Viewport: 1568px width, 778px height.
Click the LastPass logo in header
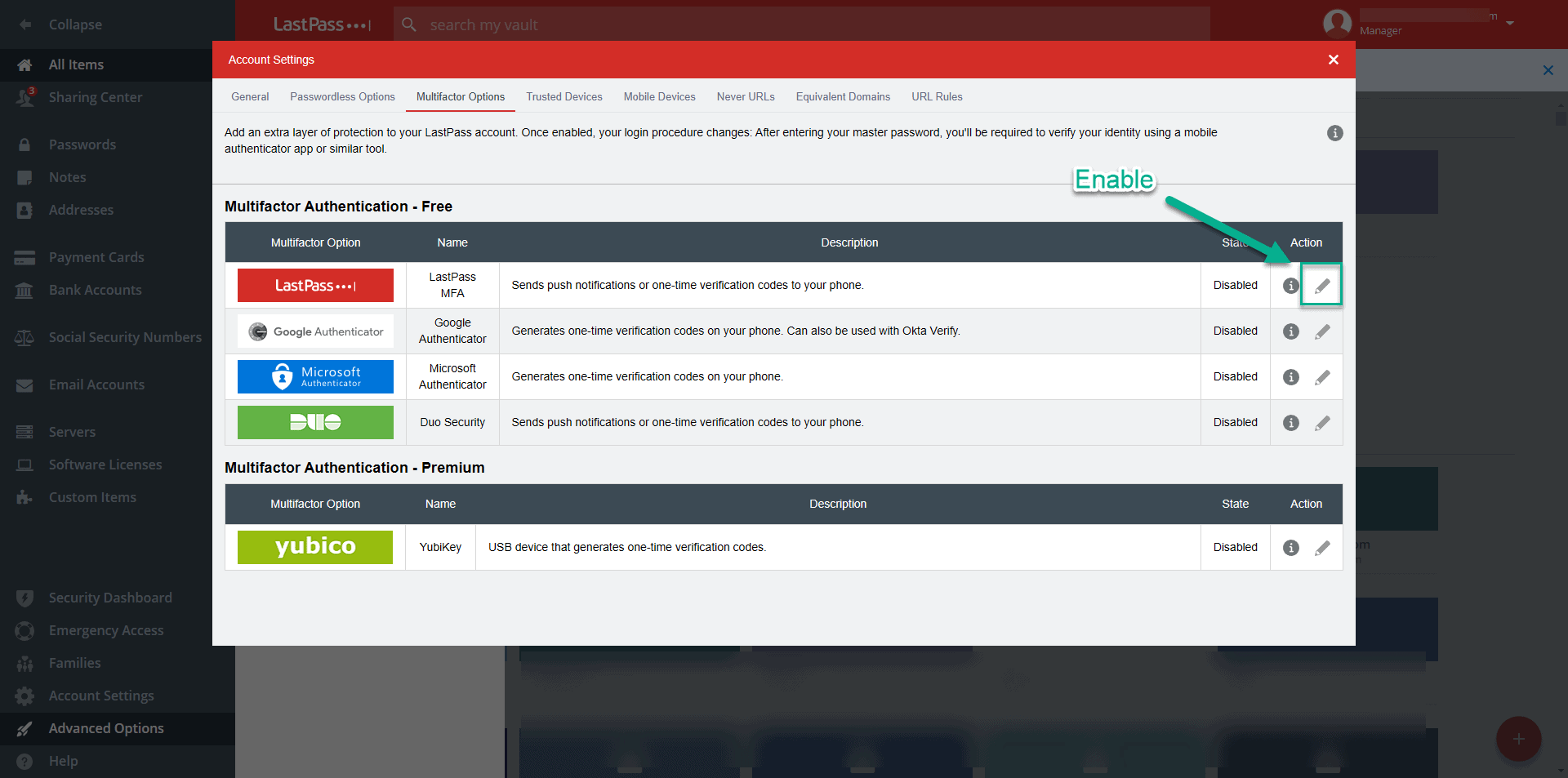pos(323,24)
